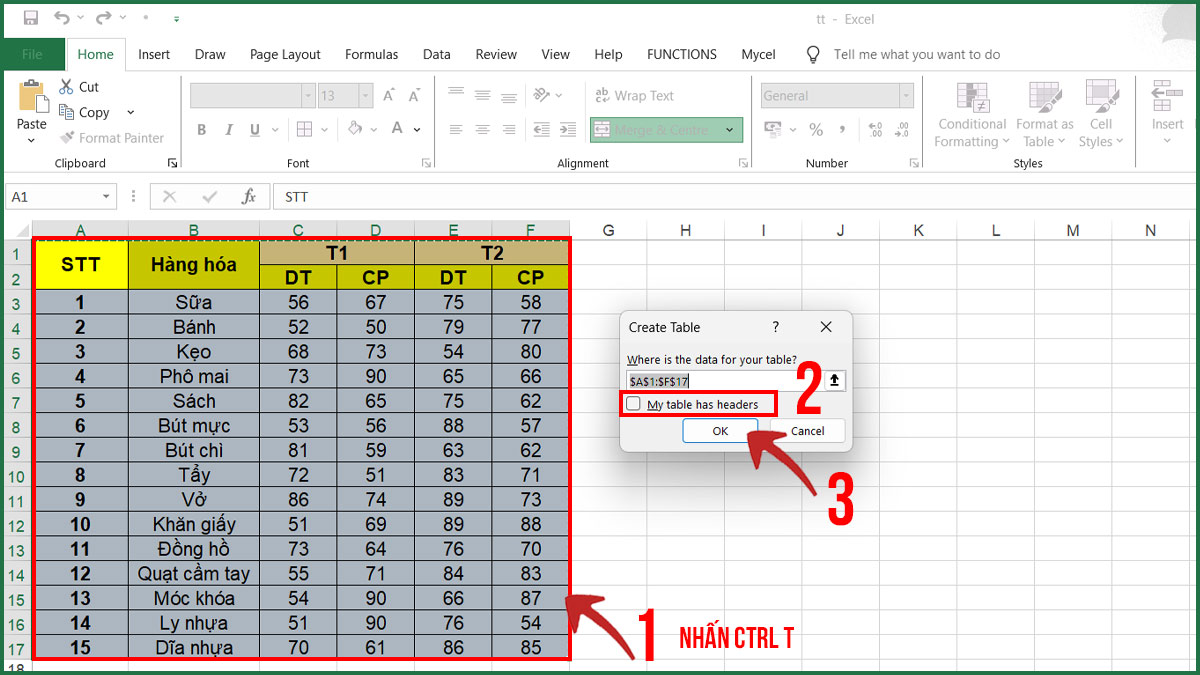Screen dimensions: 1200x675
Task: Open the FUNCTIONS ribbon tab
Action: click(x=681, y=54)
